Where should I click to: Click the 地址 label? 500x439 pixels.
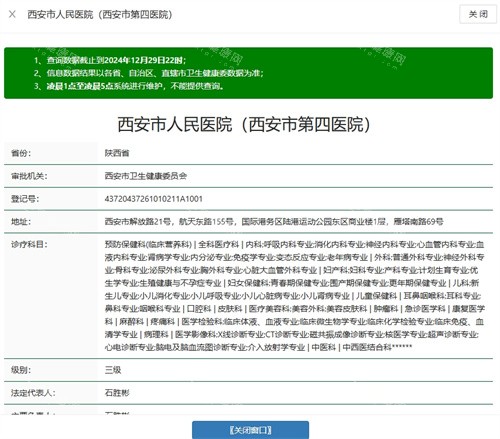point(21,222)
